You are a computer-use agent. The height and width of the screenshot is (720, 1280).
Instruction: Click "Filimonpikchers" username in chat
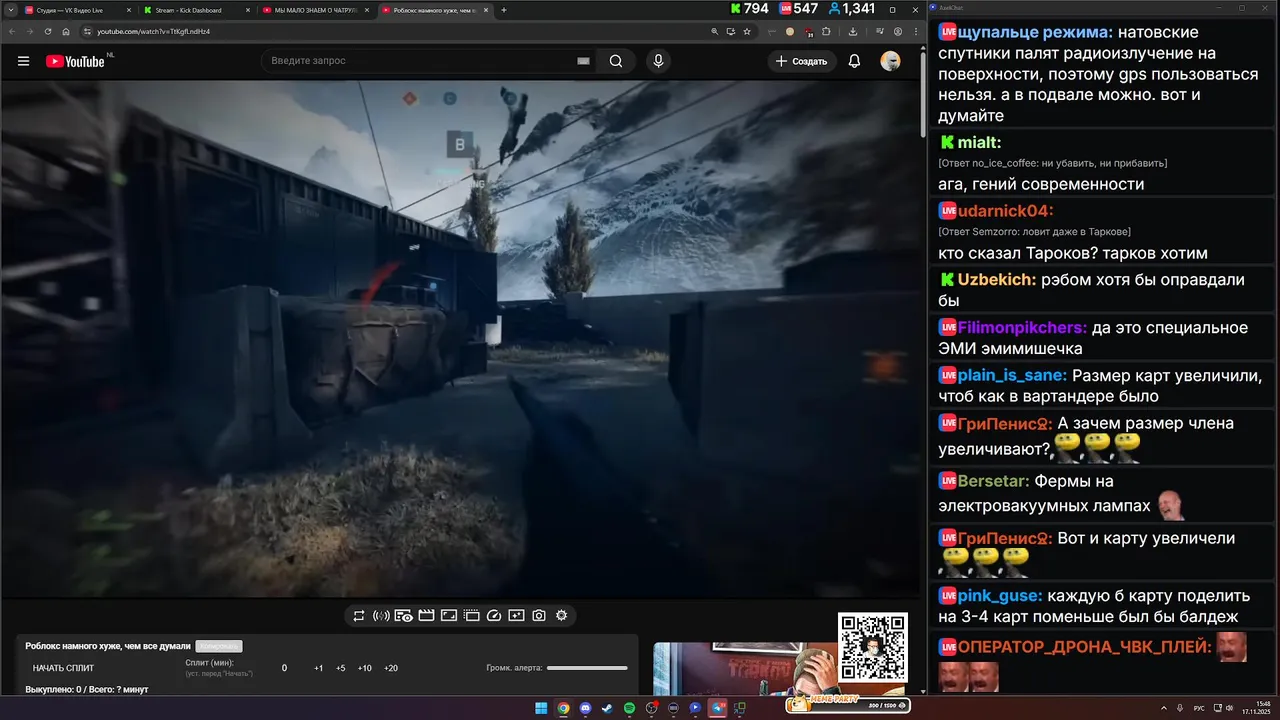[1022, 328]
